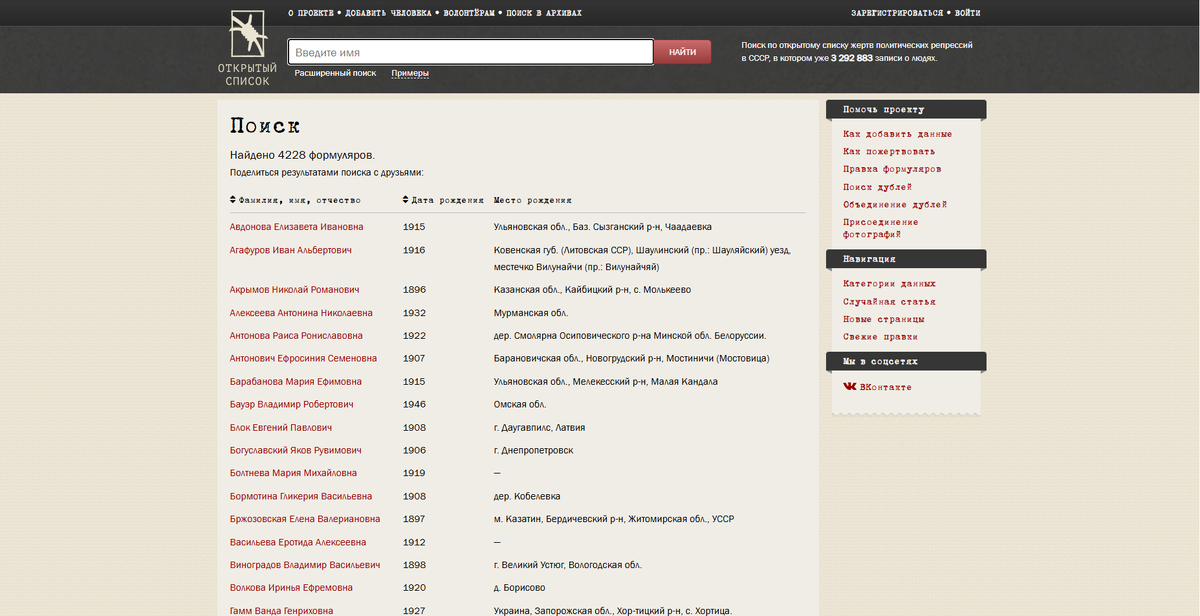Open Как добавить данные in the sidebar
The width and height of the screenshot is (1200, 616).
tap(897, 134)
